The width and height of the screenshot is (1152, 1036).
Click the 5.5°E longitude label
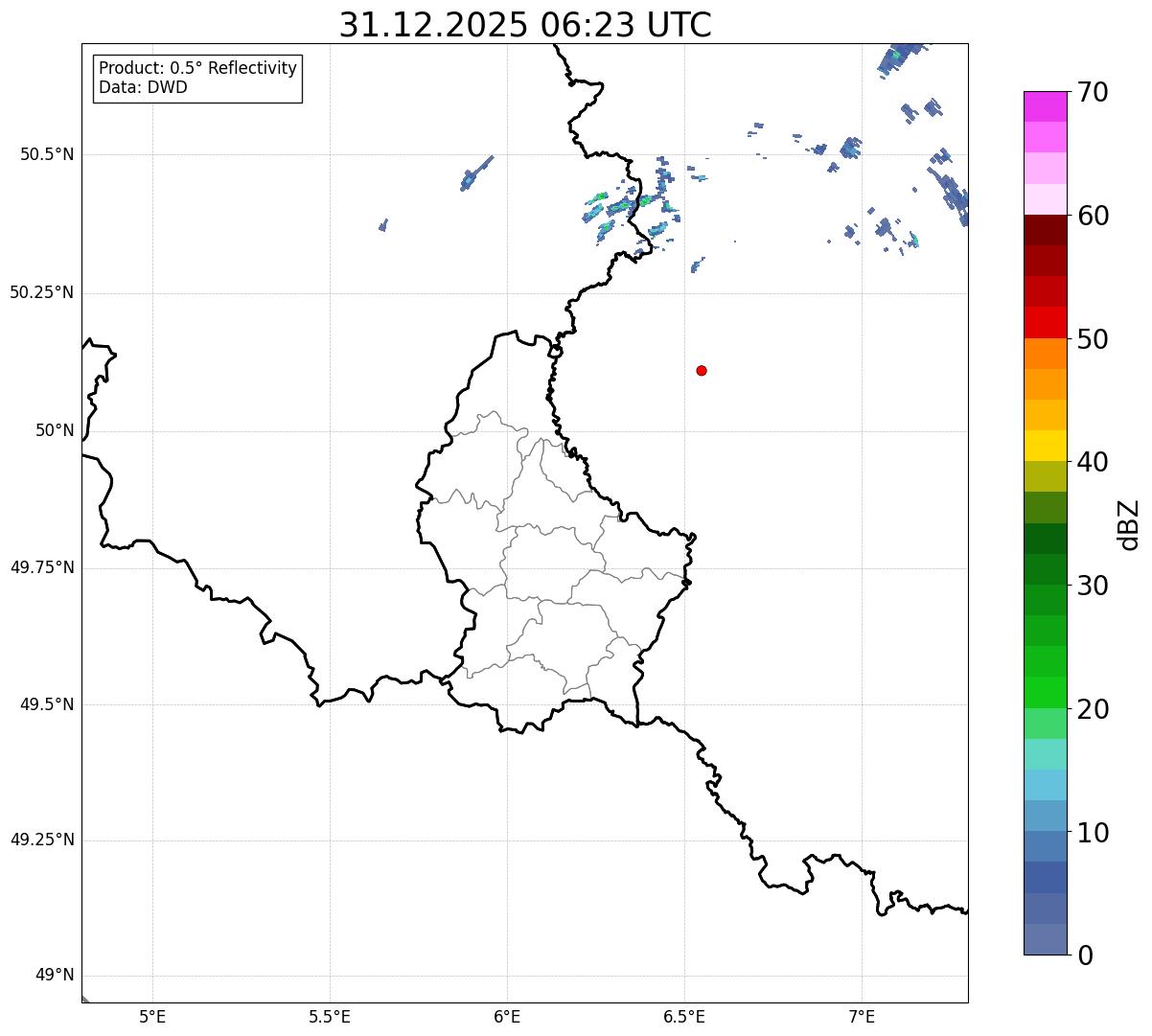point(330,1016)
